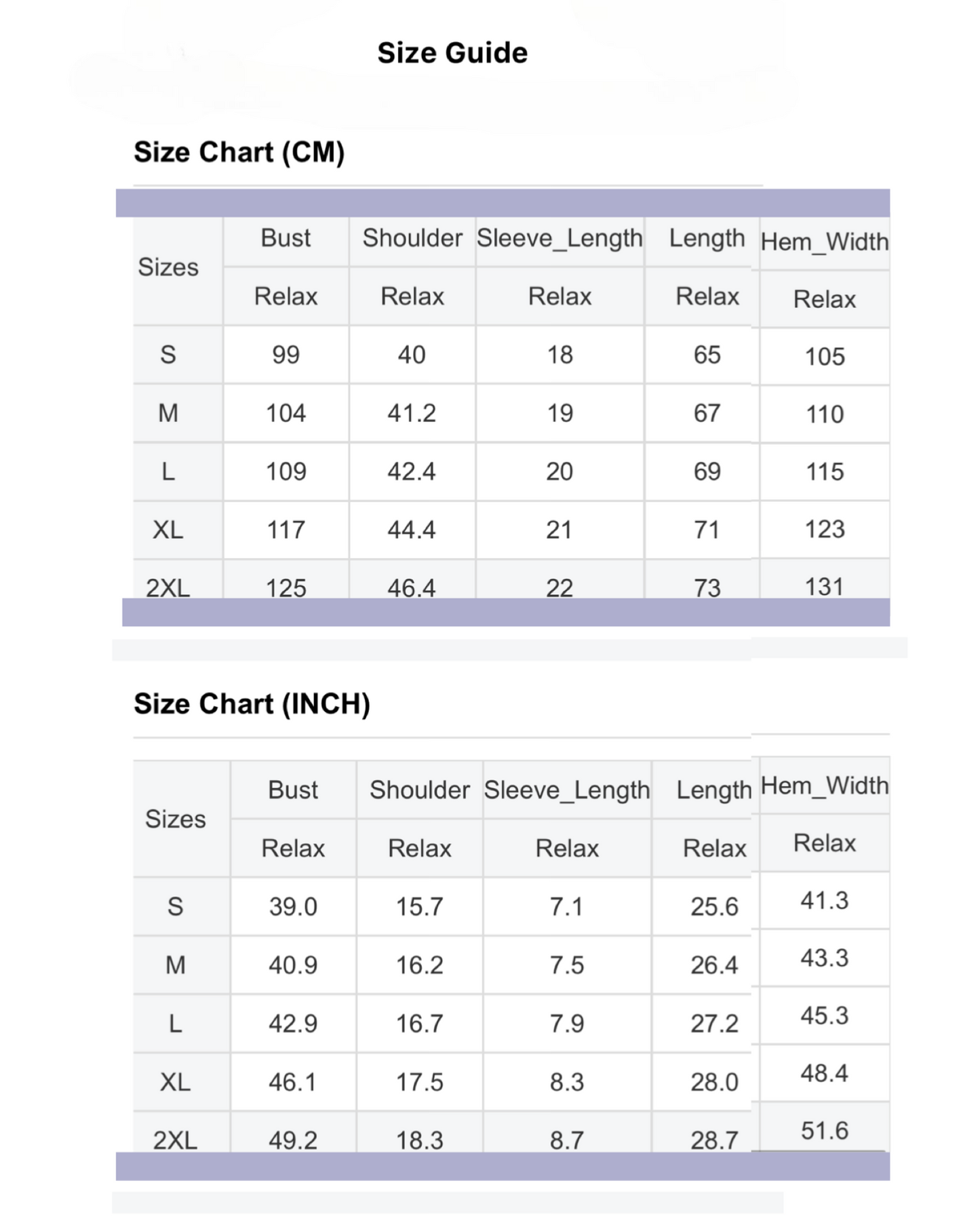Click hem width value 123 in CM chart
The height and width of the screenshot is (1225, 980).
pyautogui.click(x=824, y=530)
